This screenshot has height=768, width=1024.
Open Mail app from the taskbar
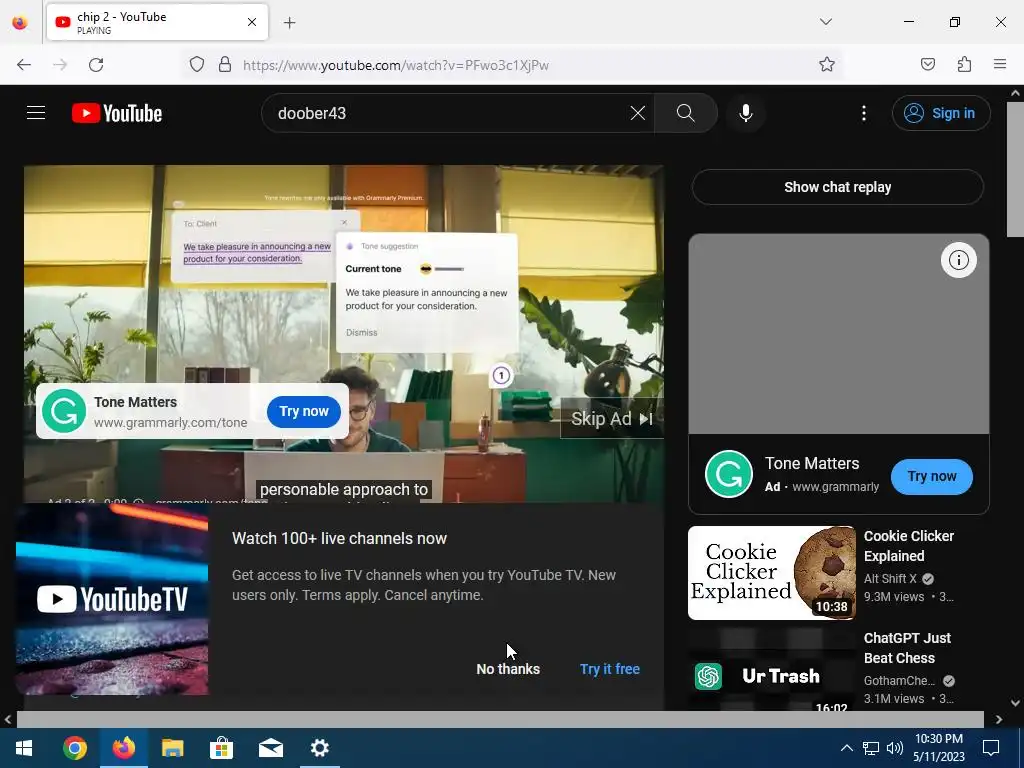[270, 748]
